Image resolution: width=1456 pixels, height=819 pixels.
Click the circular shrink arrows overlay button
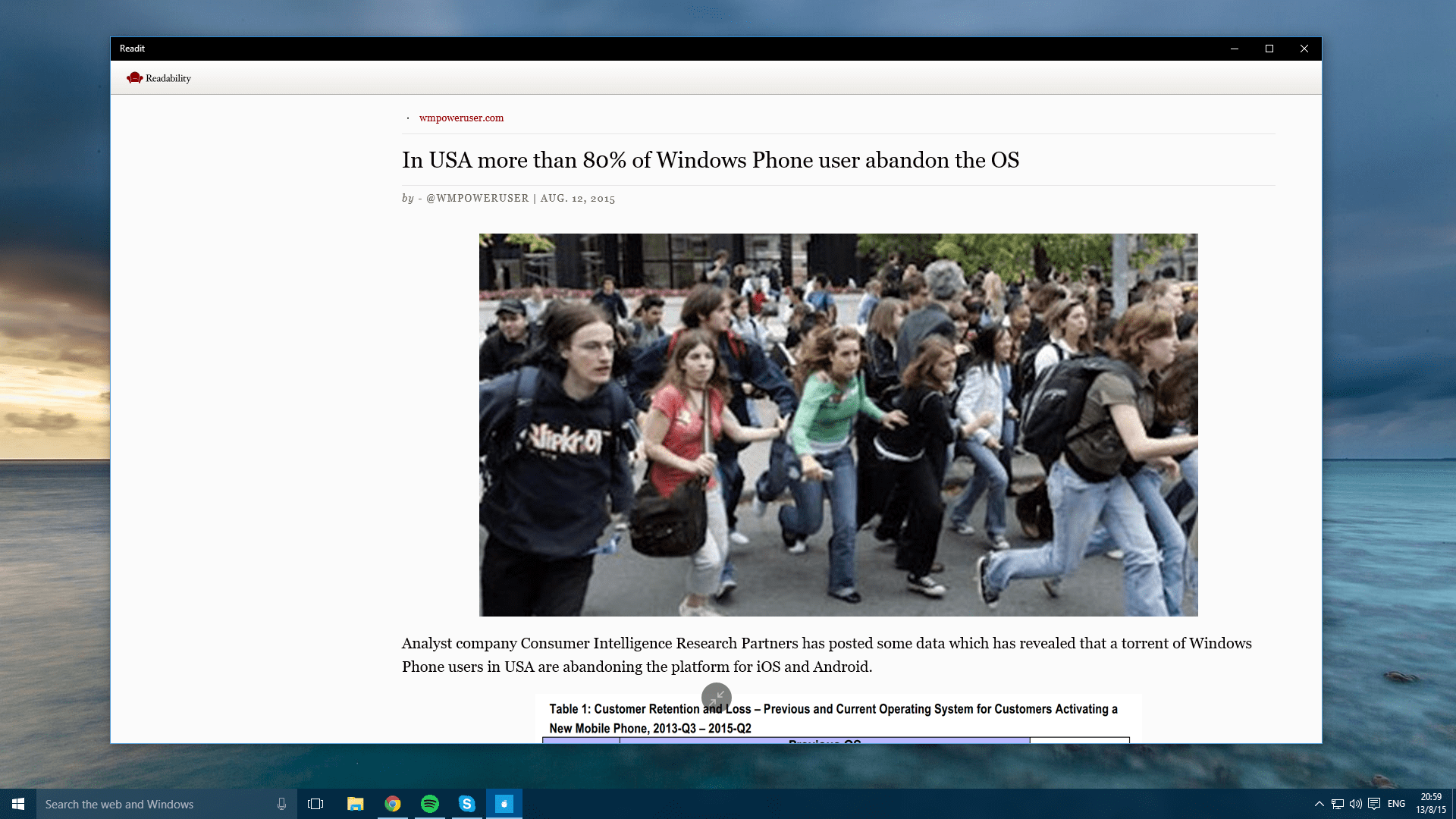(x=717, y=697)
